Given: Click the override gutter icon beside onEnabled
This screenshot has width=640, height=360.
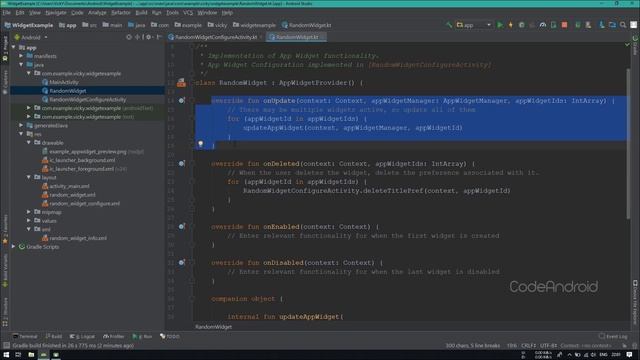Looking at the screenshot, I should (182, 226).
